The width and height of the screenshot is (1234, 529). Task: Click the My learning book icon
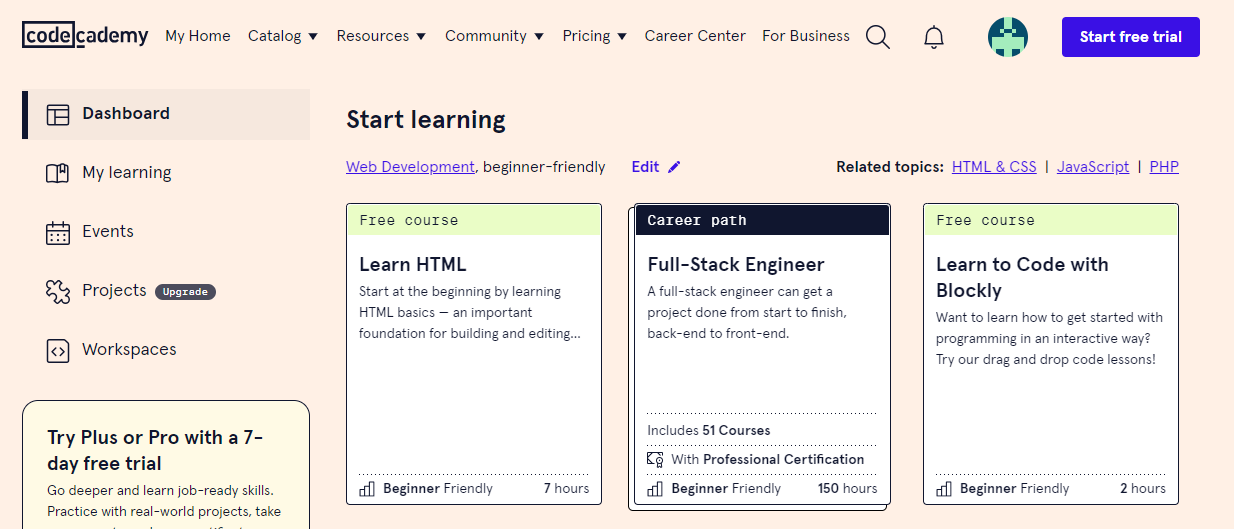(58, 173)
